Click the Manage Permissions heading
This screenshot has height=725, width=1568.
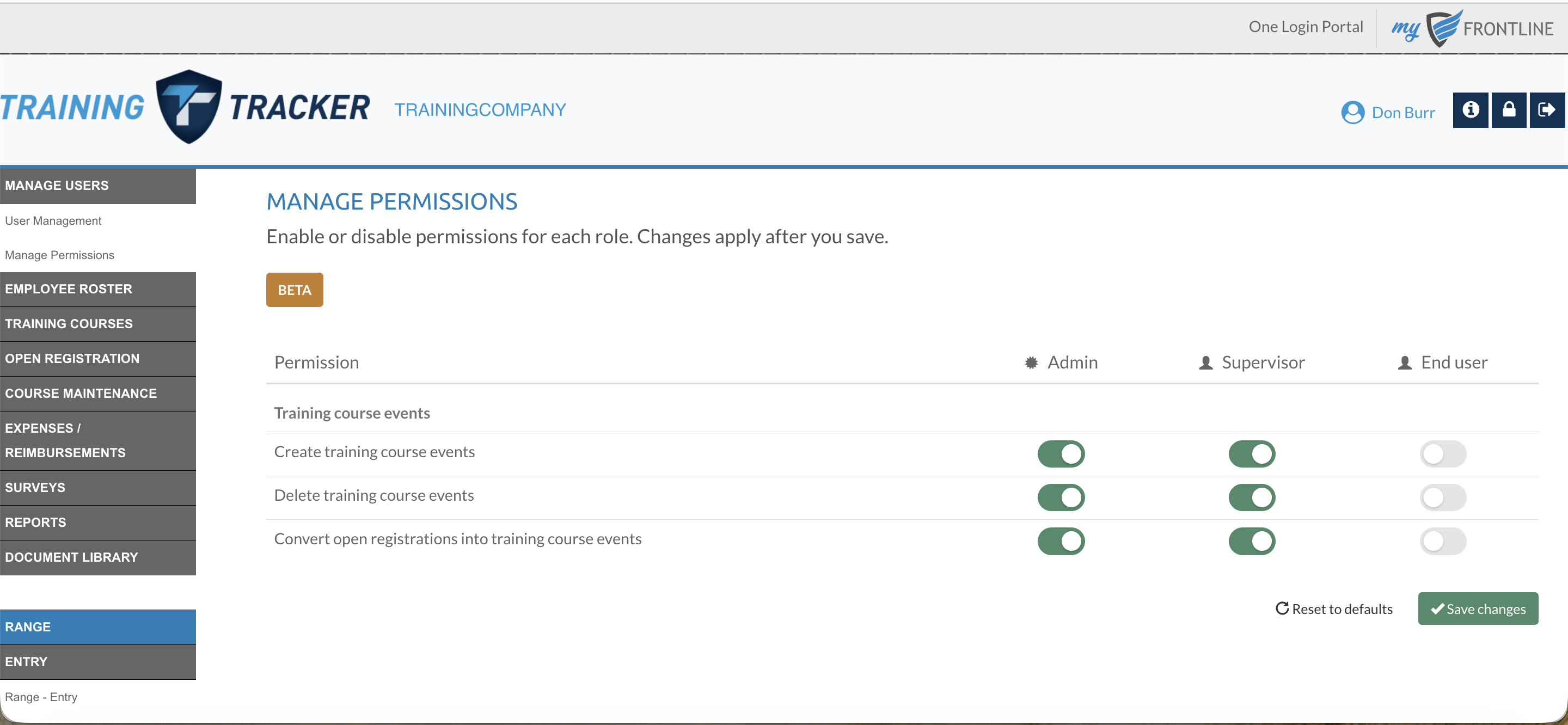point(392,201)
